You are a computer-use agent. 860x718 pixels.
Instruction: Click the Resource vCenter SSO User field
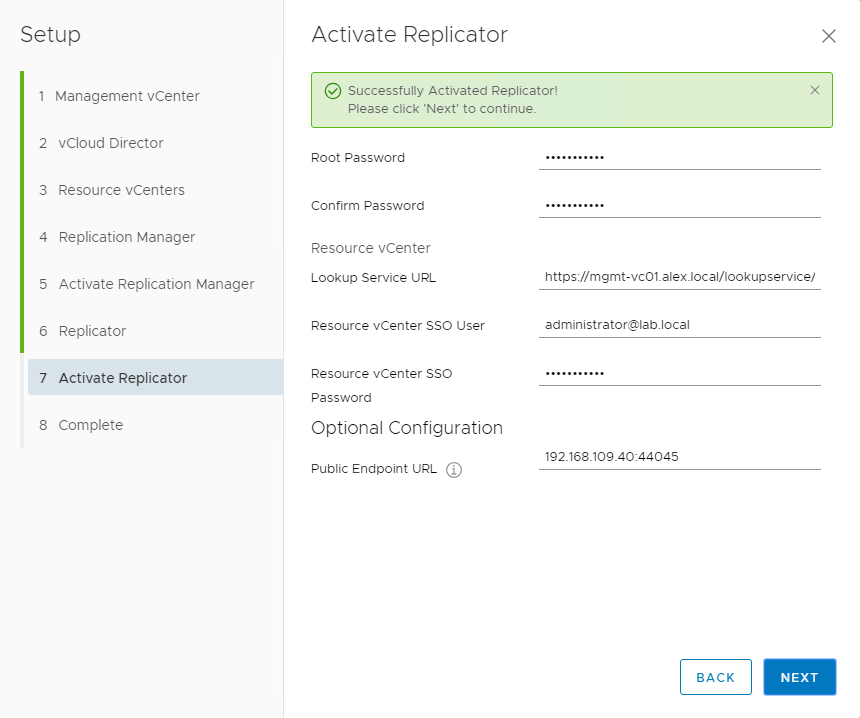(679, 325)
